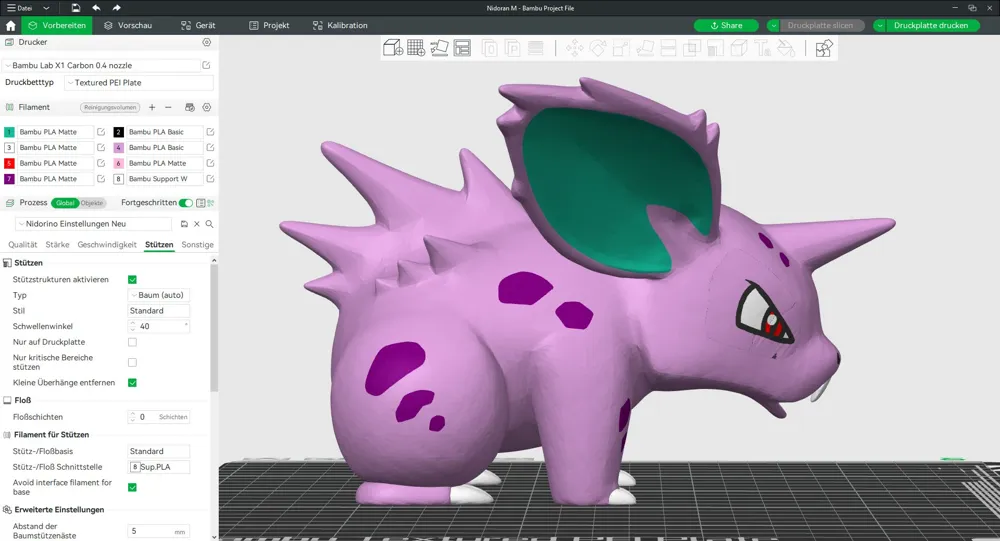Switch to the Gerät tab
The height and width of the screenshot is (541, 1000).
pyautogui.click(x=198, y=26)
